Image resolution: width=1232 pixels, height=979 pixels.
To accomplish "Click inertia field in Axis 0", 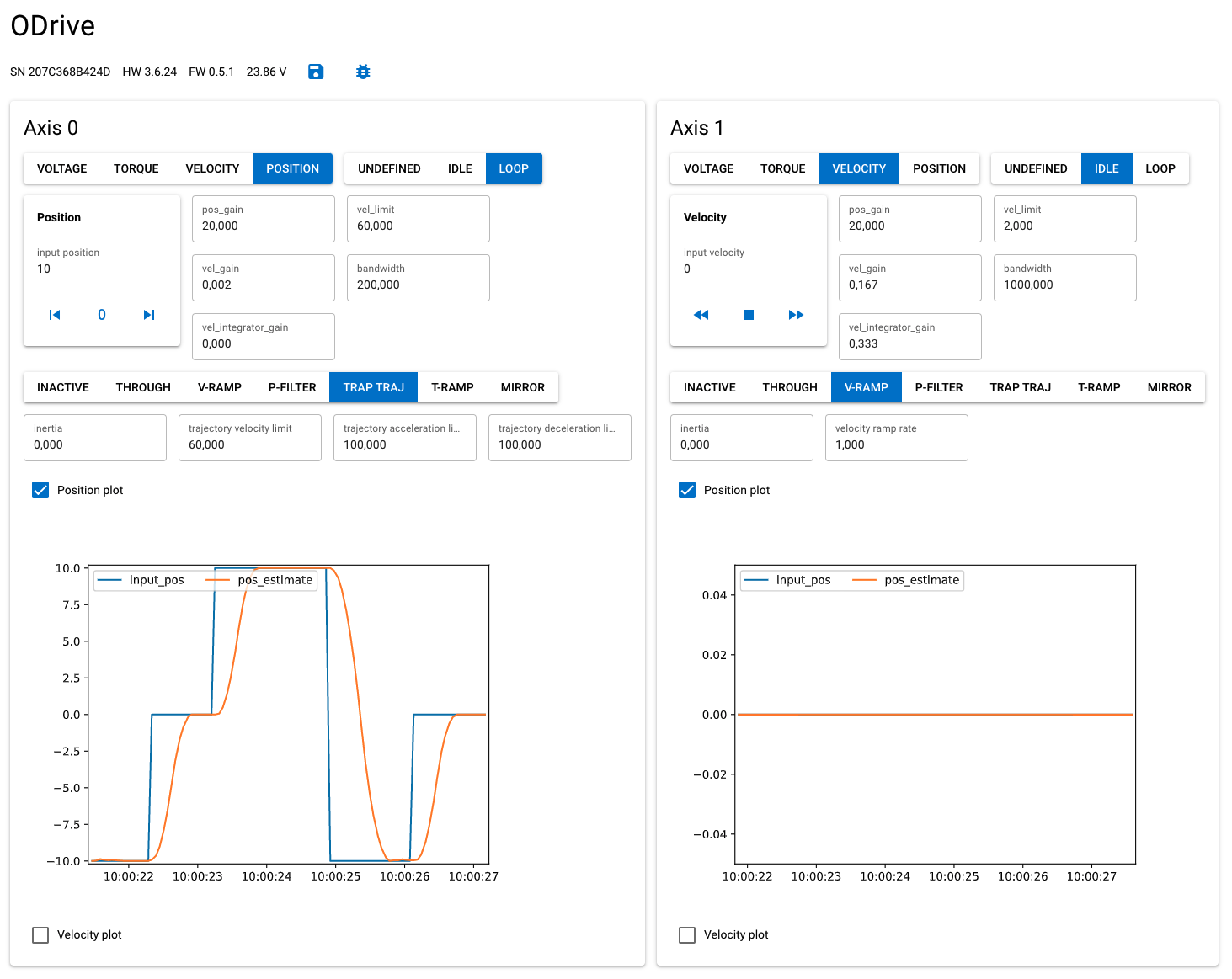I will click(95, 438).
